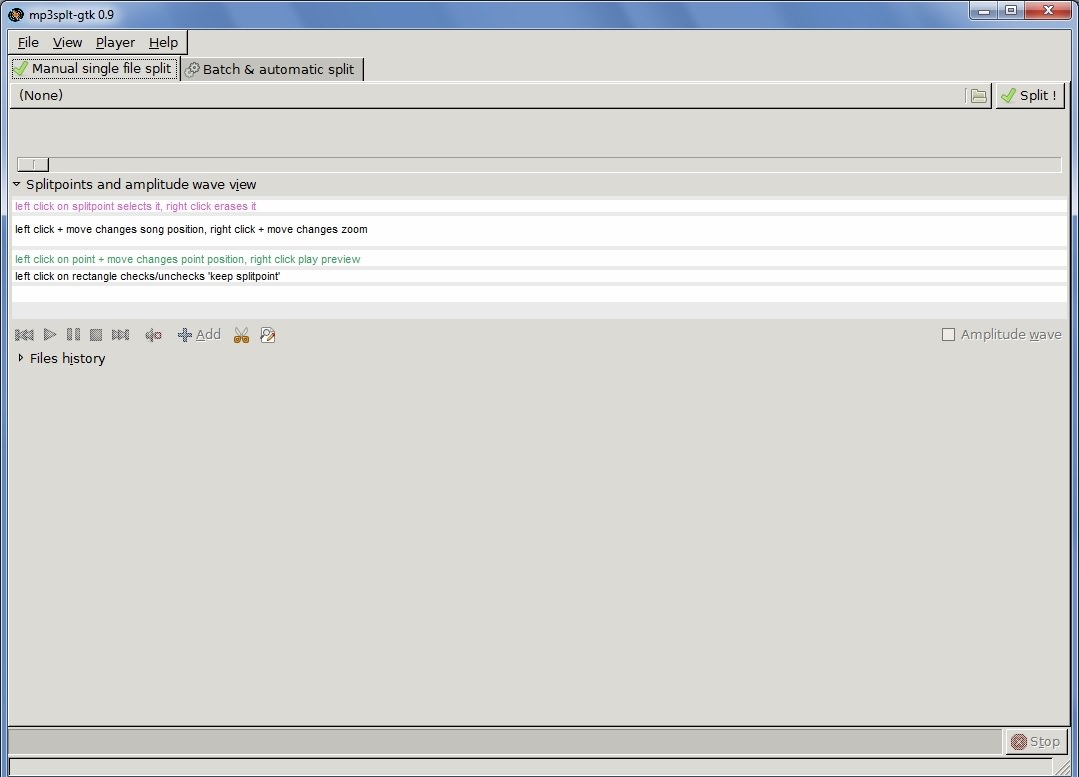Image resolution: width=1079 pixels, height=777 pixels.
Task: Click the Stop button at bottom right
Action: pyautogui.click(x=1036, y=741)
